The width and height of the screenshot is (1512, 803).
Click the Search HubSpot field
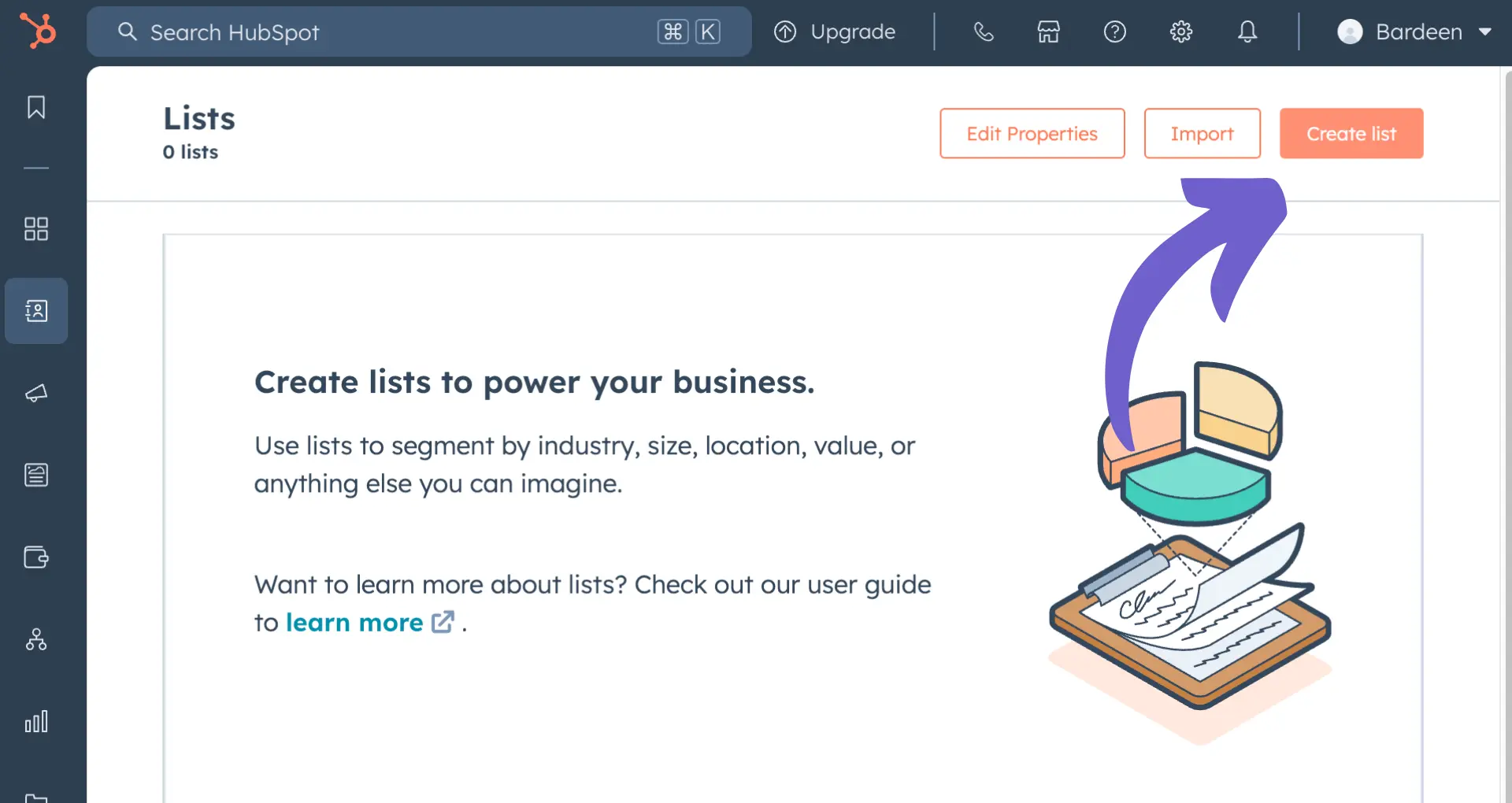(419, 31)
